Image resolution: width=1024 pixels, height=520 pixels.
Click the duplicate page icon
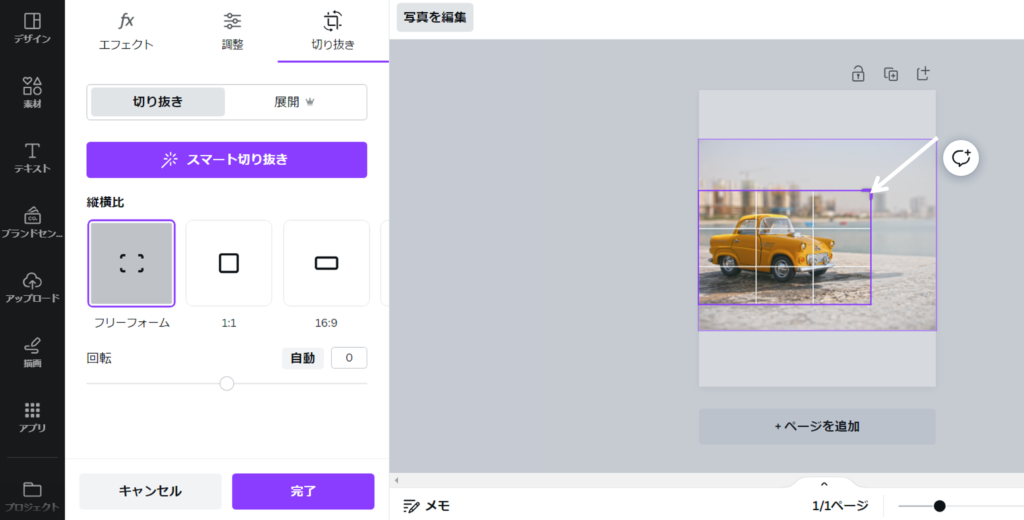point(890,73)
